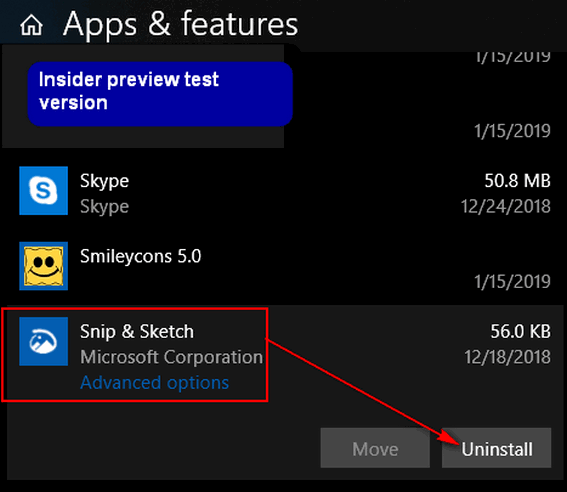Click the 12/18/2018 Snip & Sketch date
567x492 pixels.
click(508, 357)
